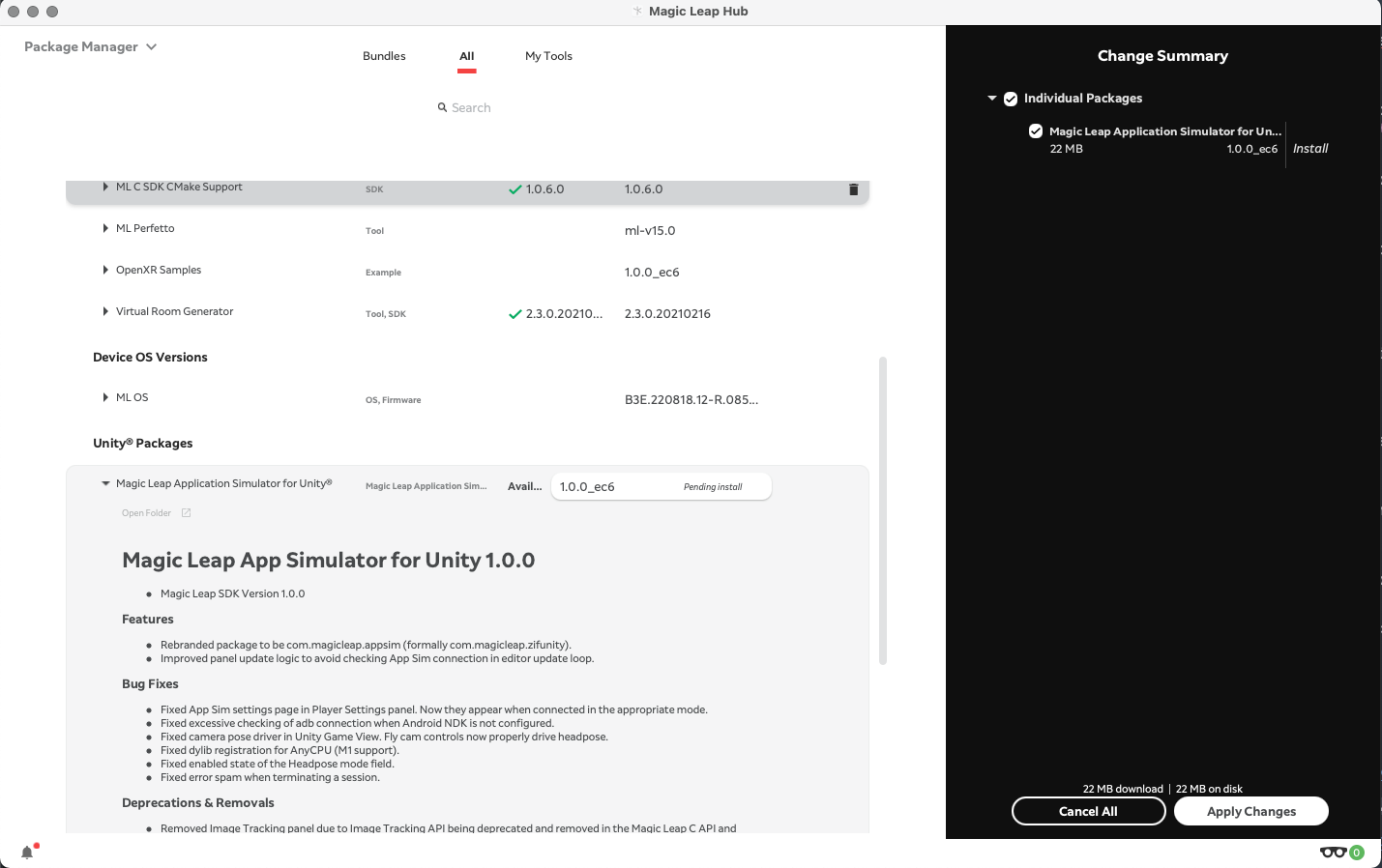Collapse Magic Leap Application Simulator for Unity details
Screen dimensions: 1382x868
point(105,484)
